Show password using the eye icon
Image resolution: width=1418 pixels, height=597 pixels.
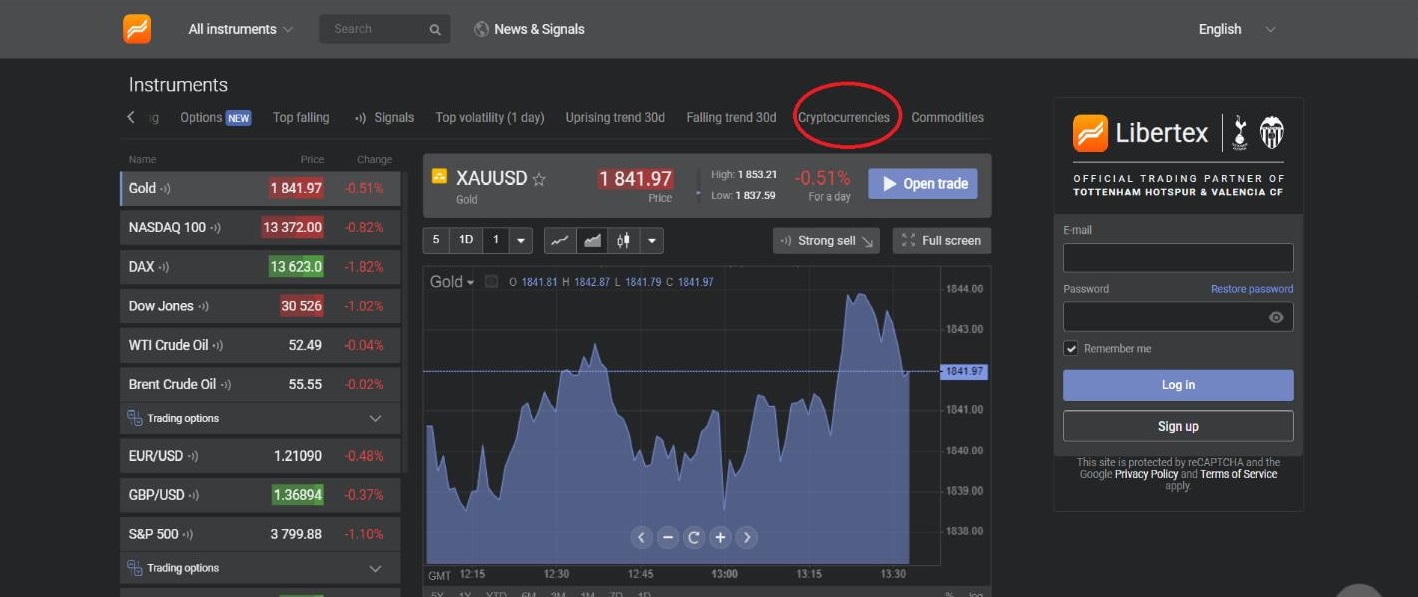click(x=1276, y=317)
